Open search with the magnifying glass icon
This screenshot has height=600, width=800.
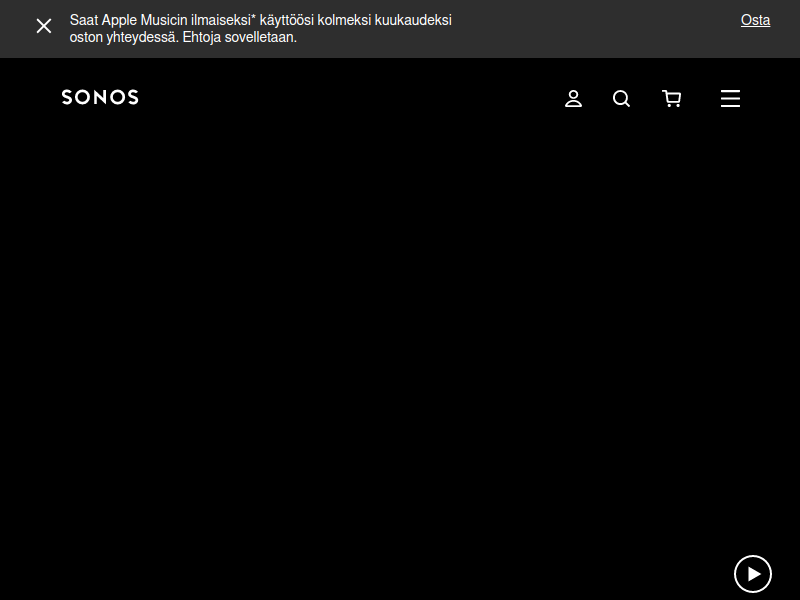tap(621, 98)
